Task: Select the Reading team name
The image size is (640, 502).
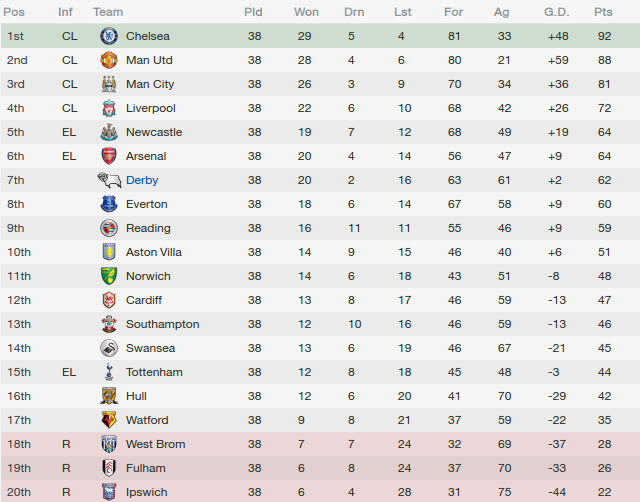Action: pyautogui.click(x=148, y=228)
